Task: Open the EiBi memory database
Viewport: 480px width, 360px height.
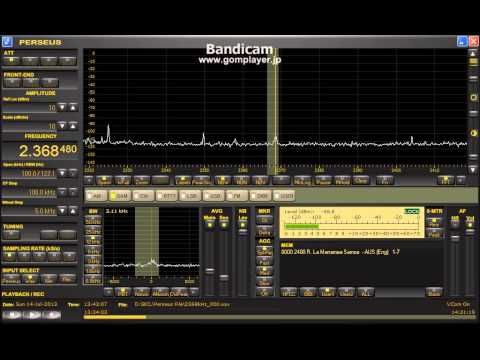Action: click(x=308, y=292)
